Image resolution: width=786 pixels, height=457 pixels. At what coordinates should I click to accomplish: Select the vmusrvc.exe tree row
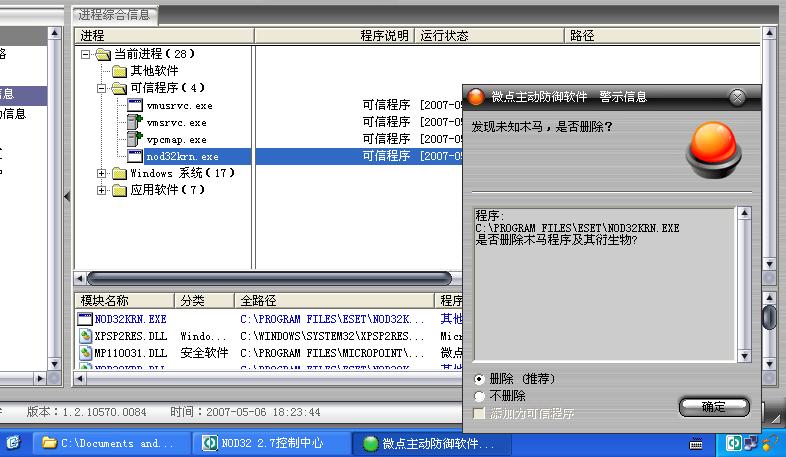pos(179,105)
